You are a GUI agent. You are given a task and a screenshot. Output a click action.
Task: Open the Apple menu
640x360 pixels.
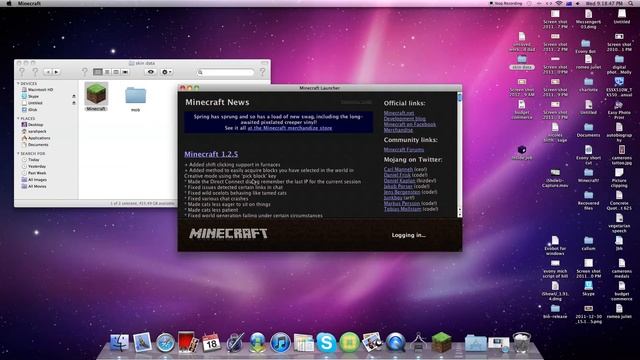pyautogui.click(x=9, y=3)
